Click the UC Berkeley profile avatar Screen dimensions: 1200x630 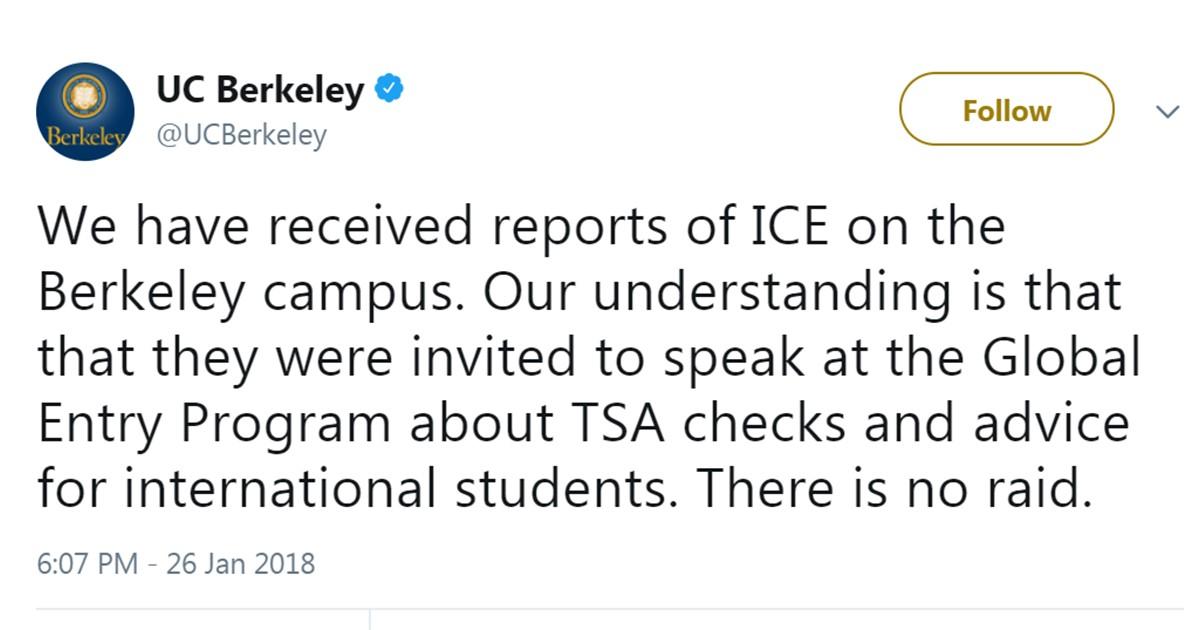(x=86, y=112)
